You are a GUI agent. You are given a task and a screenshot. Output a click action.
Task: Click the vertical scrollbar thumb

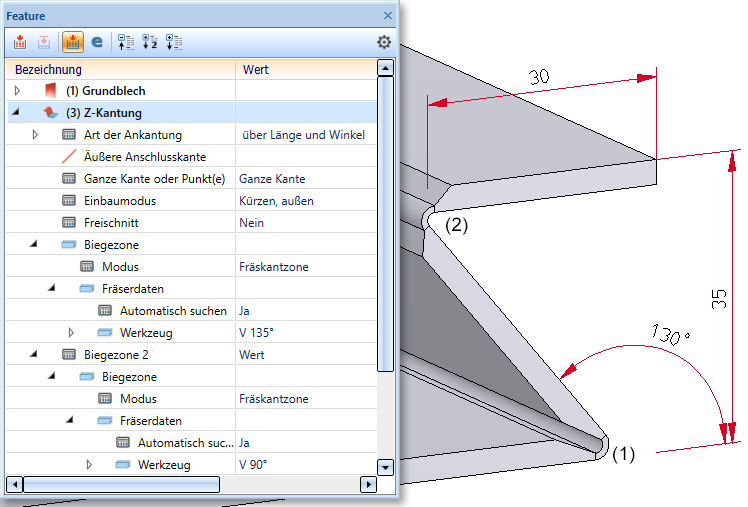[385, 224]
